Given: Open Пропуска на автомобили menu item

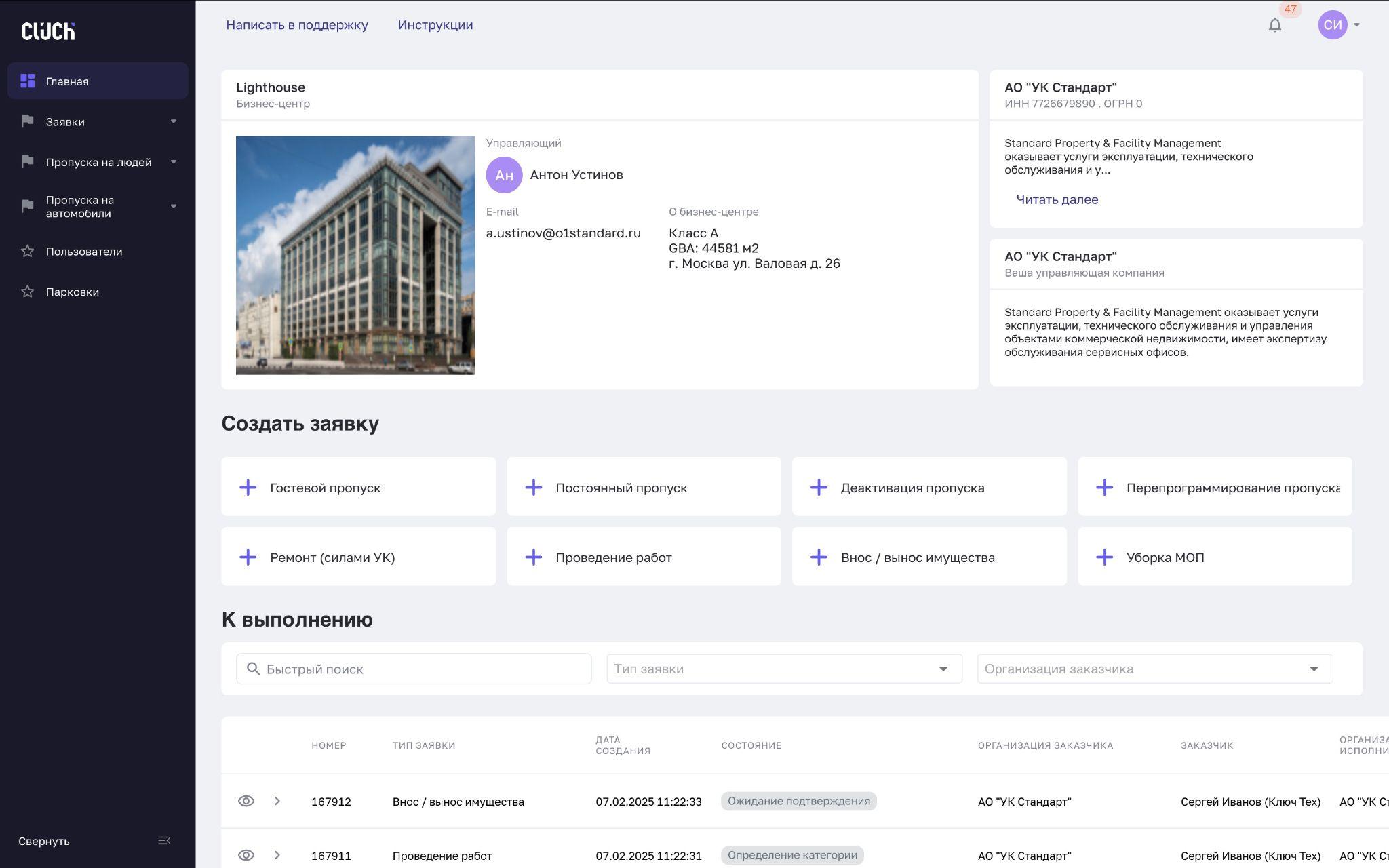Looking at the screenshot, I should pyautogui.click(x=98, y=206).
